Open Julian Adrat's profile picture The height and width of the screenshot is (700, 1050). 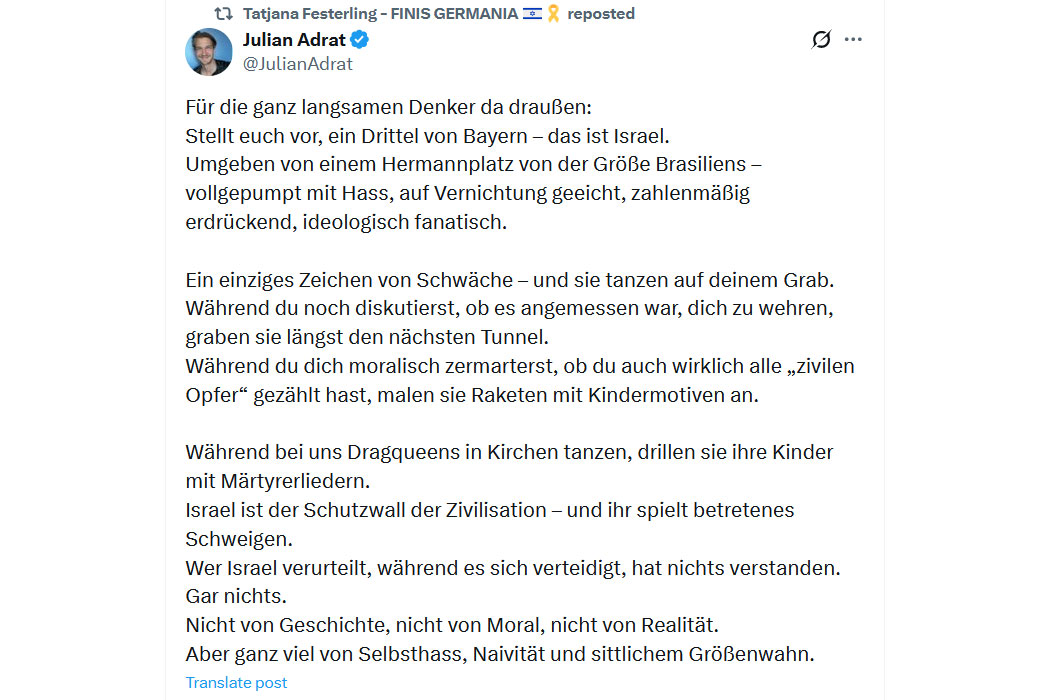[x=209, y=52]
